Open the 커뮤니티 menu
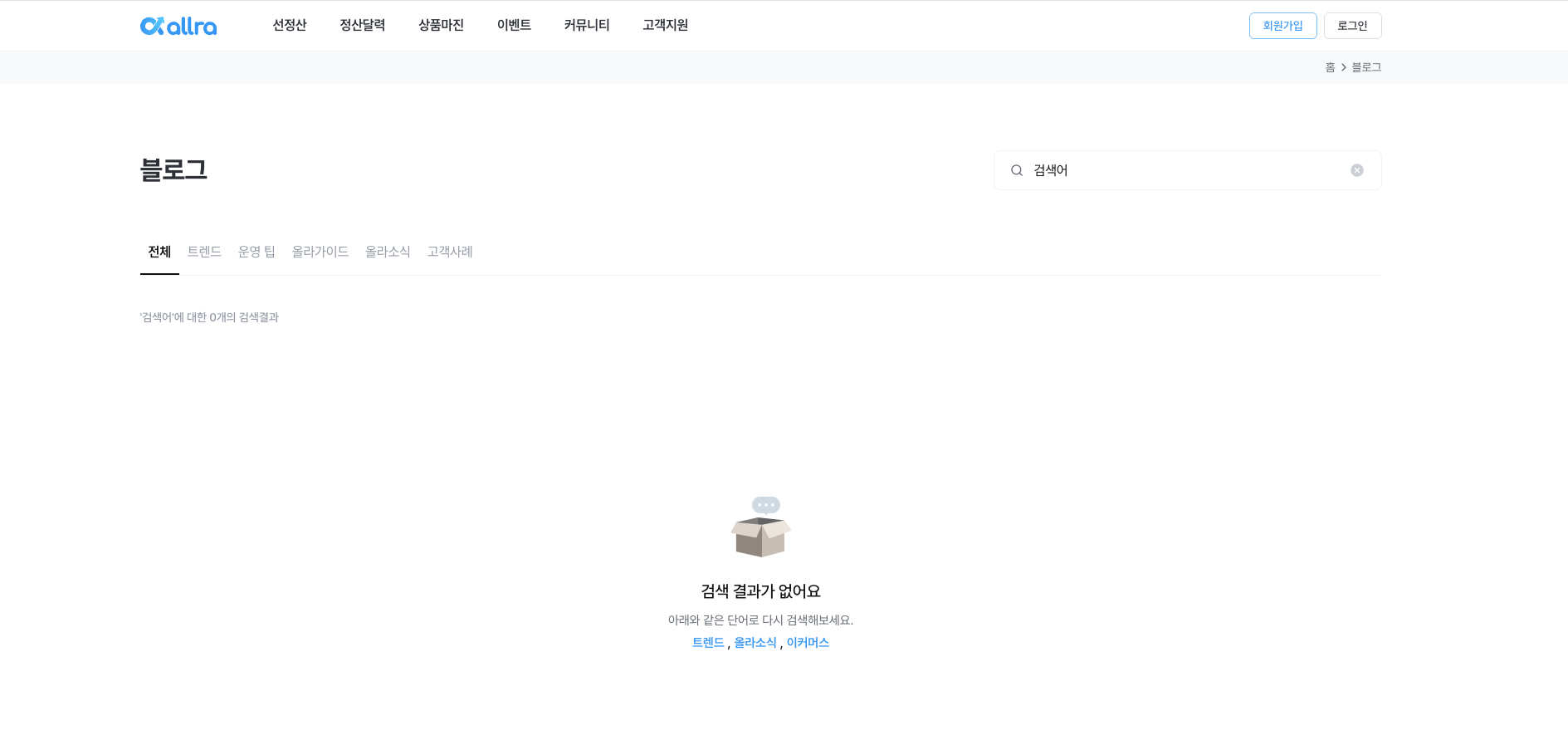1568x740 pixels. (x=587, y=26)
